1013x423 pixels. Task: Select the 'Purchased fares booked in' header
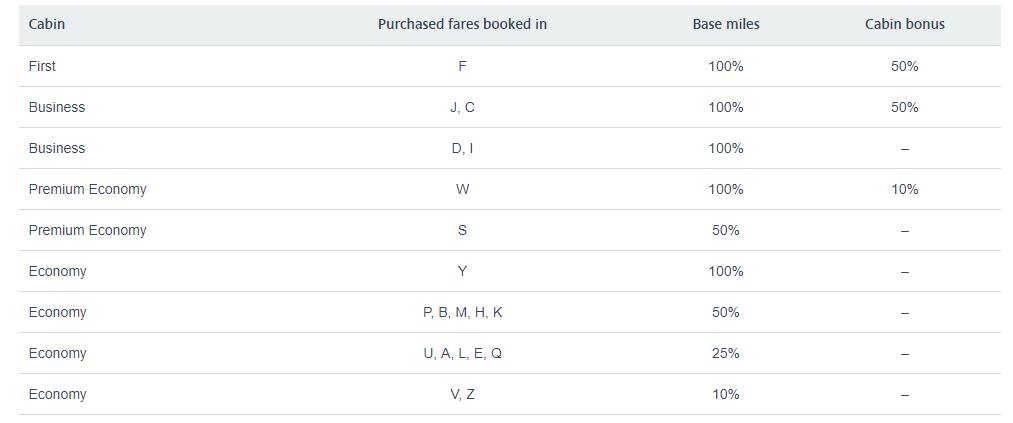tap(462, 24)
